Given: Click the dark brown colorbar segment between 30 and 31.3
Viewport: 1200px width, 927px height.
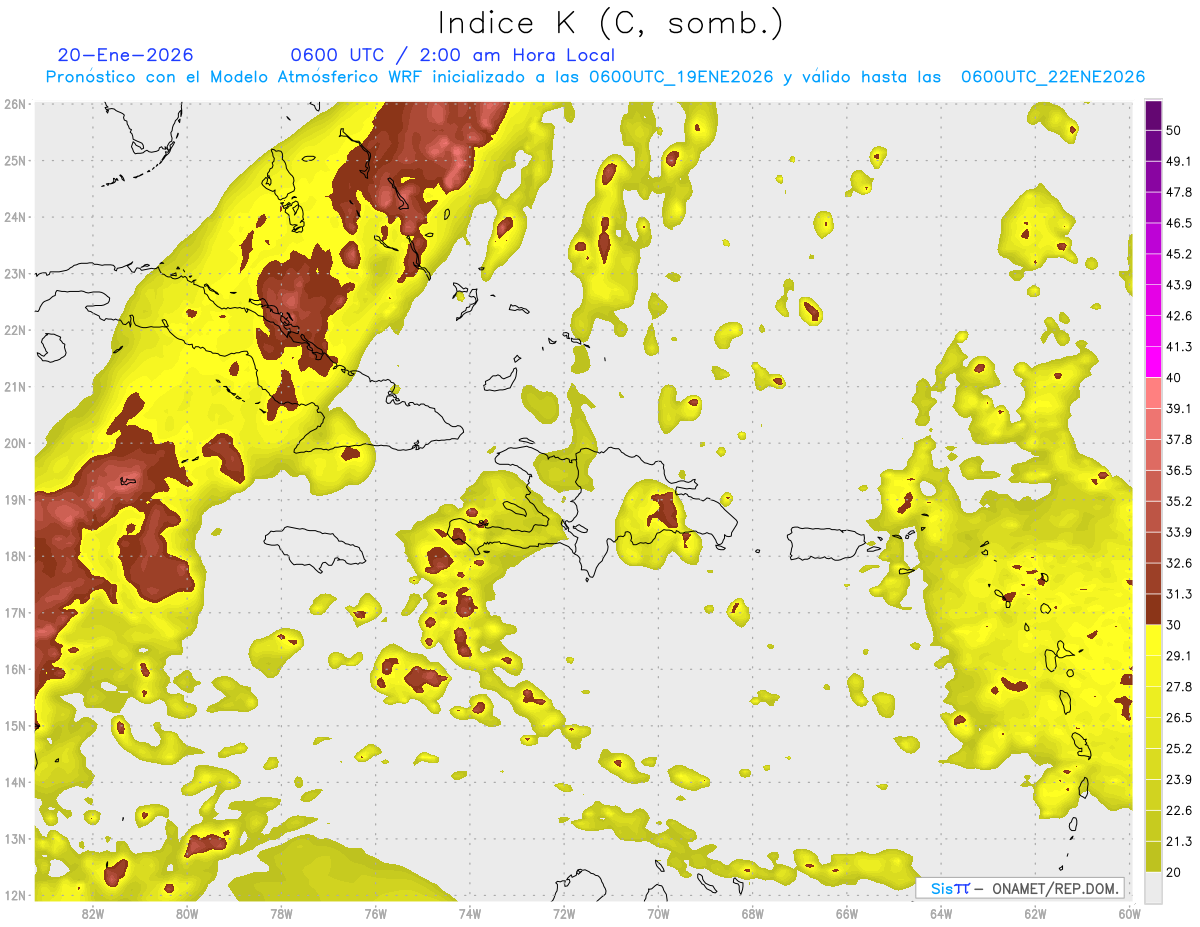Looking at the screenshot, I should 1152,609.
